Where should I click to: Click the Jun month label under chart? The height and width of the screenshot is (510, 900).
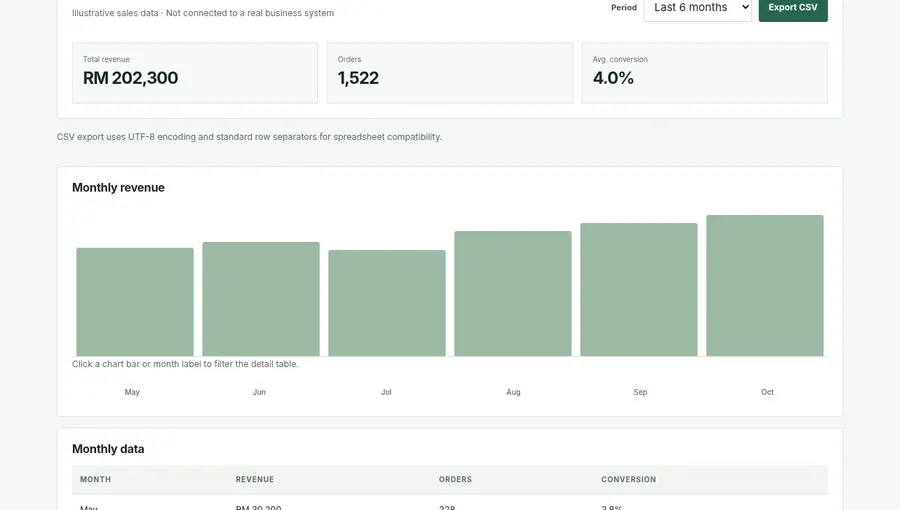click(259, 392)
